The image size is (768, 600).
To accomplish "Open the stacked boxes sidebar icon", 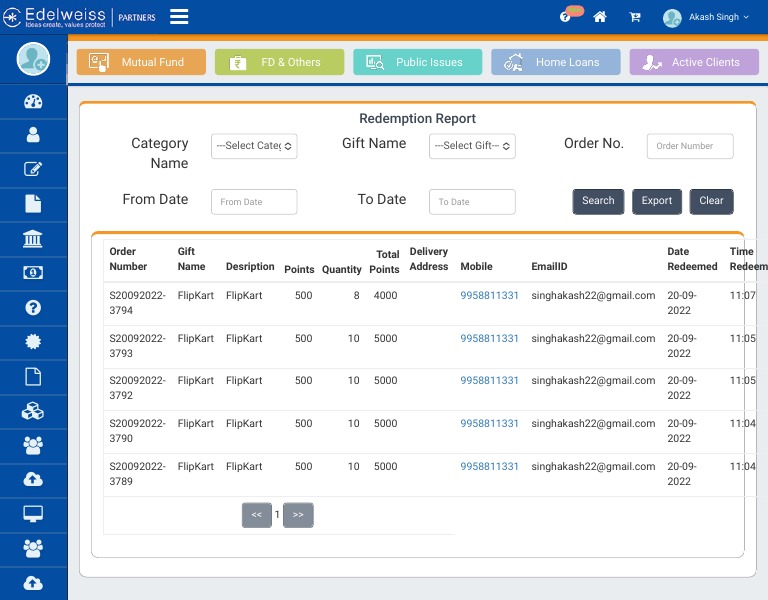I will pos(33,410).
